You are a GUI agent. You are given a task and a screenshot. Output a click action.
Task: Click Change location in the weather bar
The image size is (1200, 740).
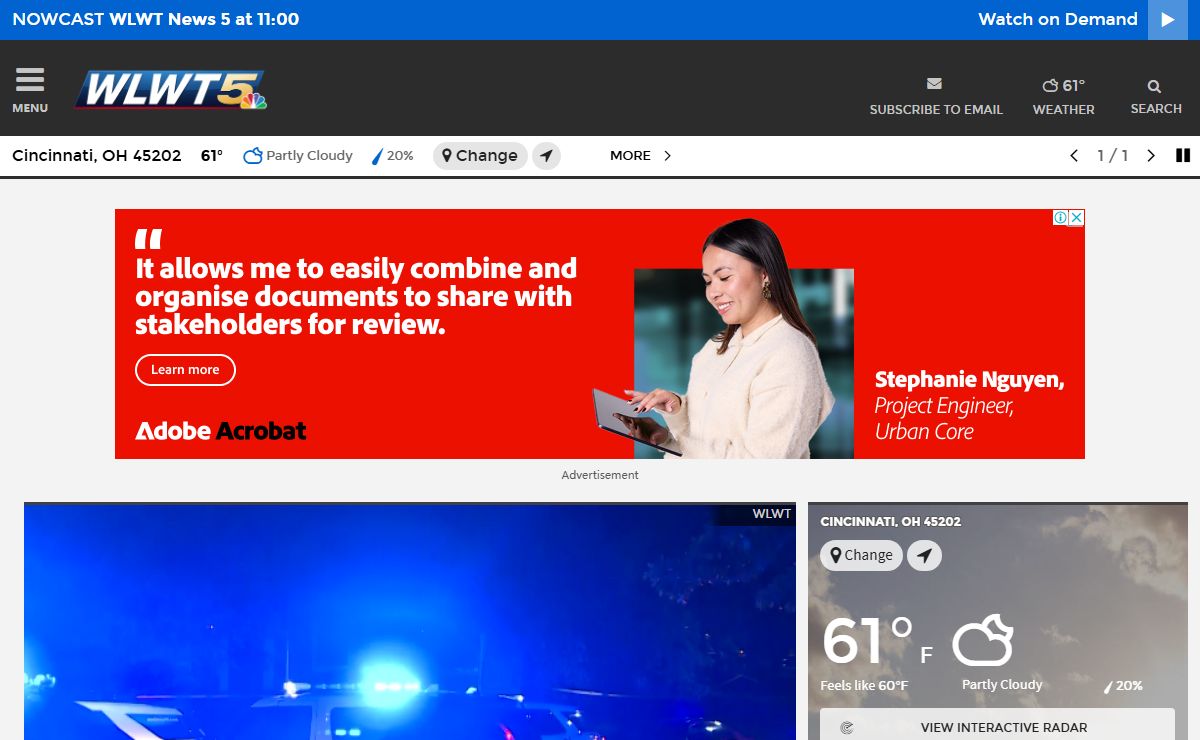coord(480,156)
